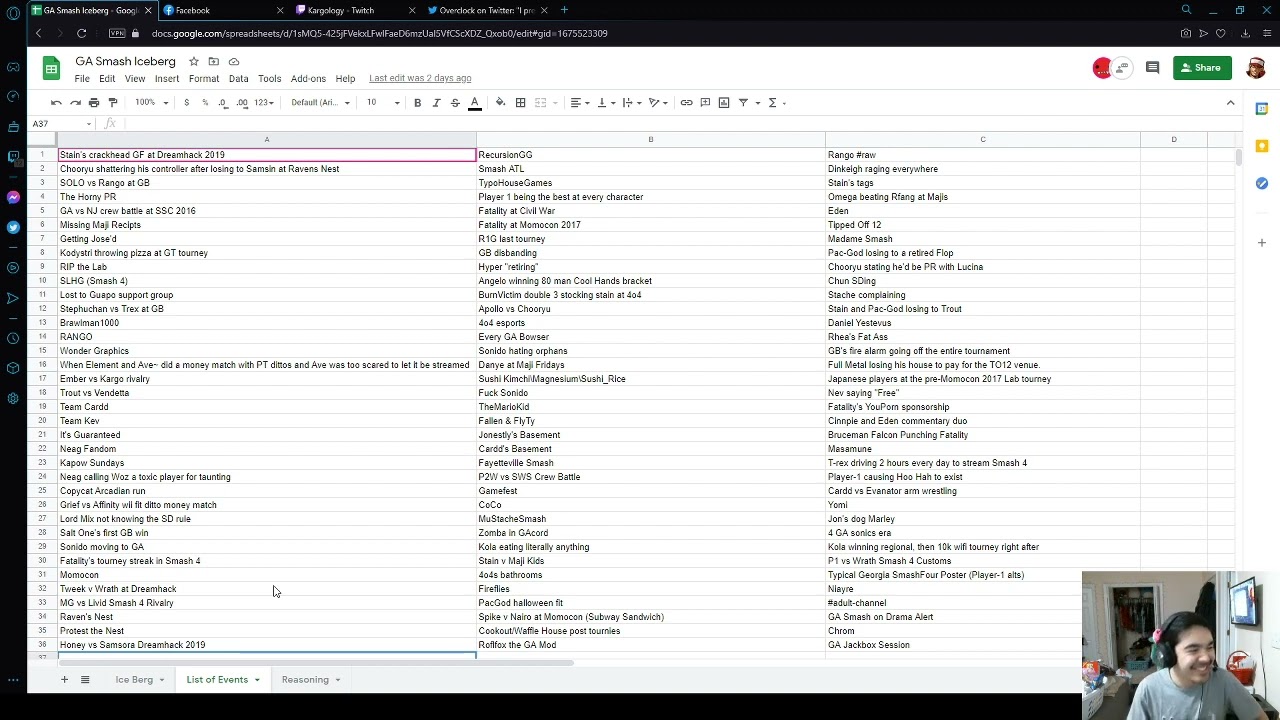Screen dimensions: 1280x720
Task: Show all sheets list icon
Action: (85, 680)
